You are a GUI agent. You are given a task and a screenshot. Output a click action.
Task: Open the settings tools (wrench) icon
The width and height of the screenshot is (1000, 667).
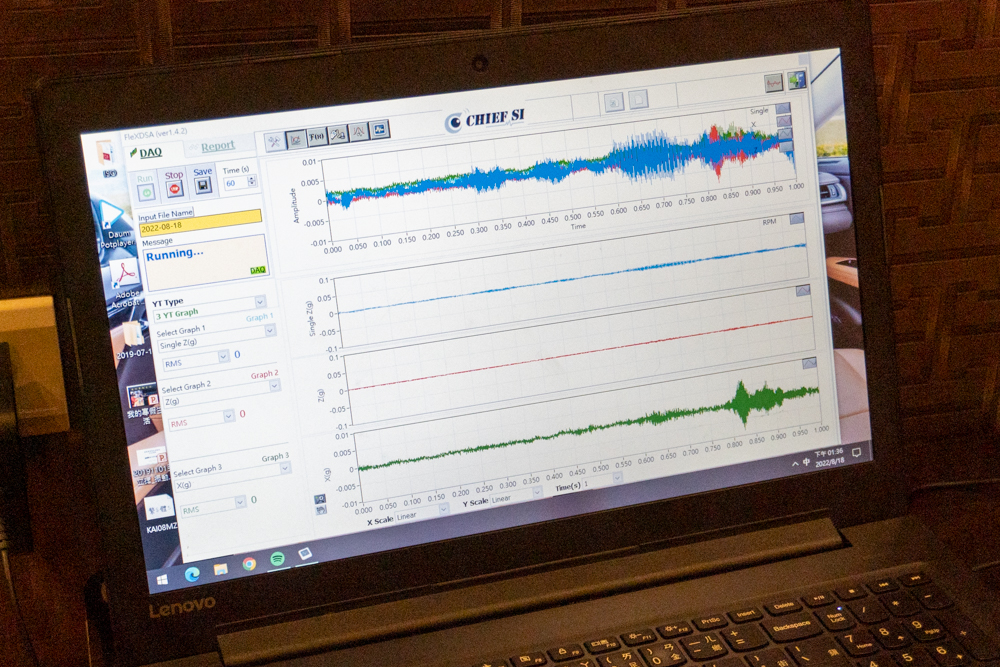[x=274, y=142]
